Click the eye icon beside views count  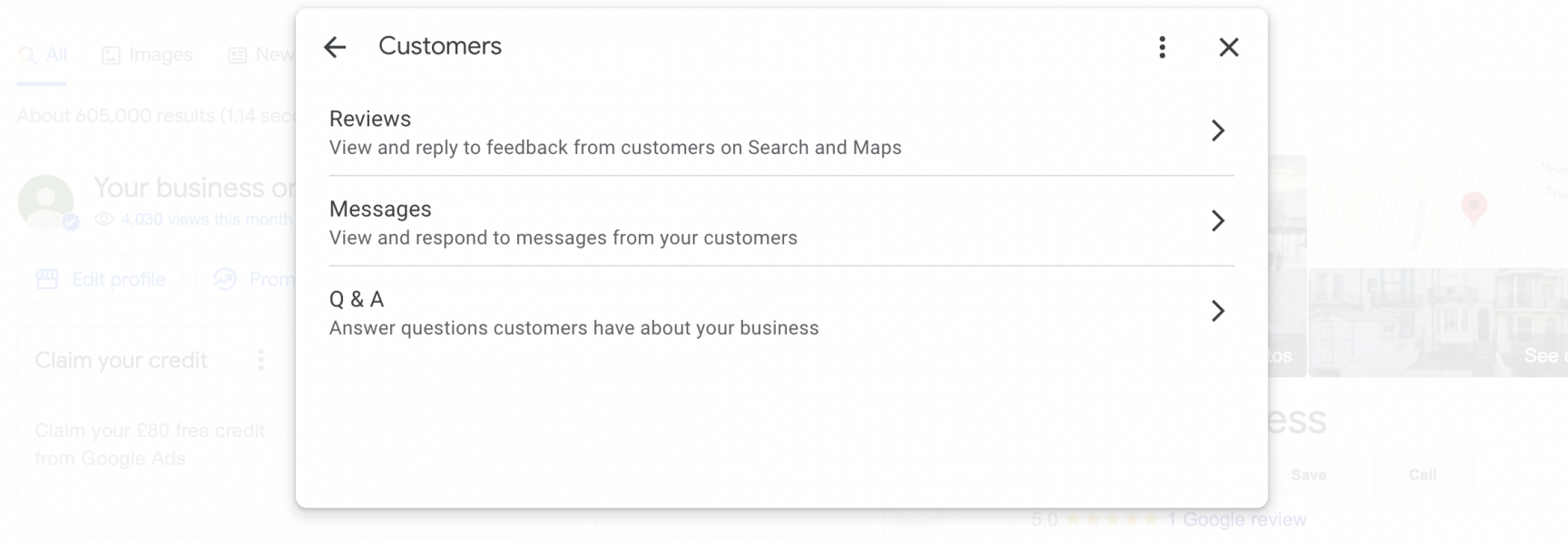point(104,219)
